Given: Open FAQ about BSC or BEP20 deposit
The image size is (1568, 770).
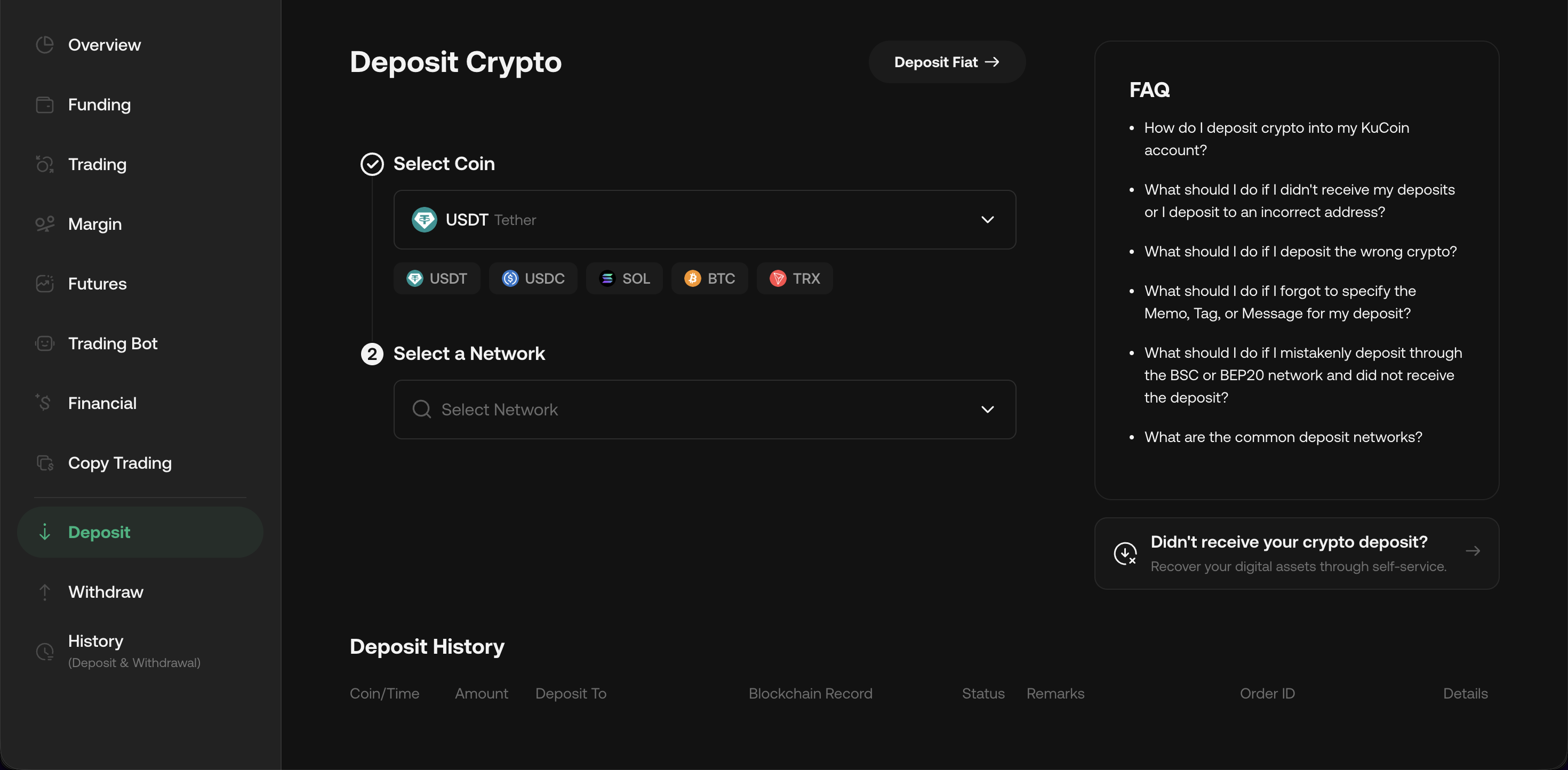Looking at the screenshot, I should 1302,375.
